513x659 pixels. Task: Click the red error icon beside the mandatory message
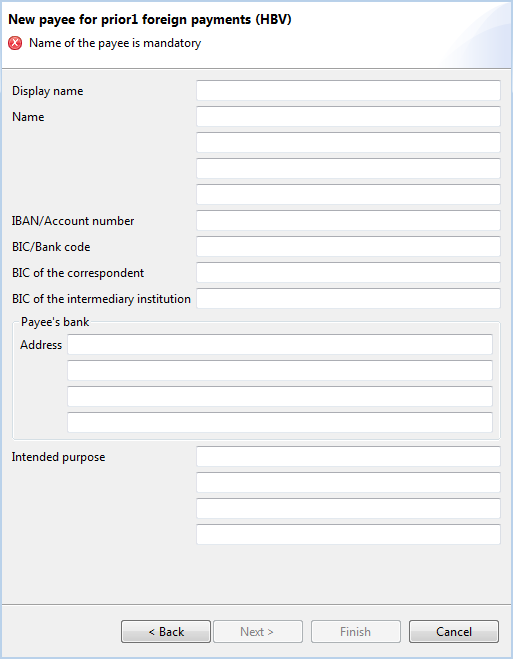(15, 43)
